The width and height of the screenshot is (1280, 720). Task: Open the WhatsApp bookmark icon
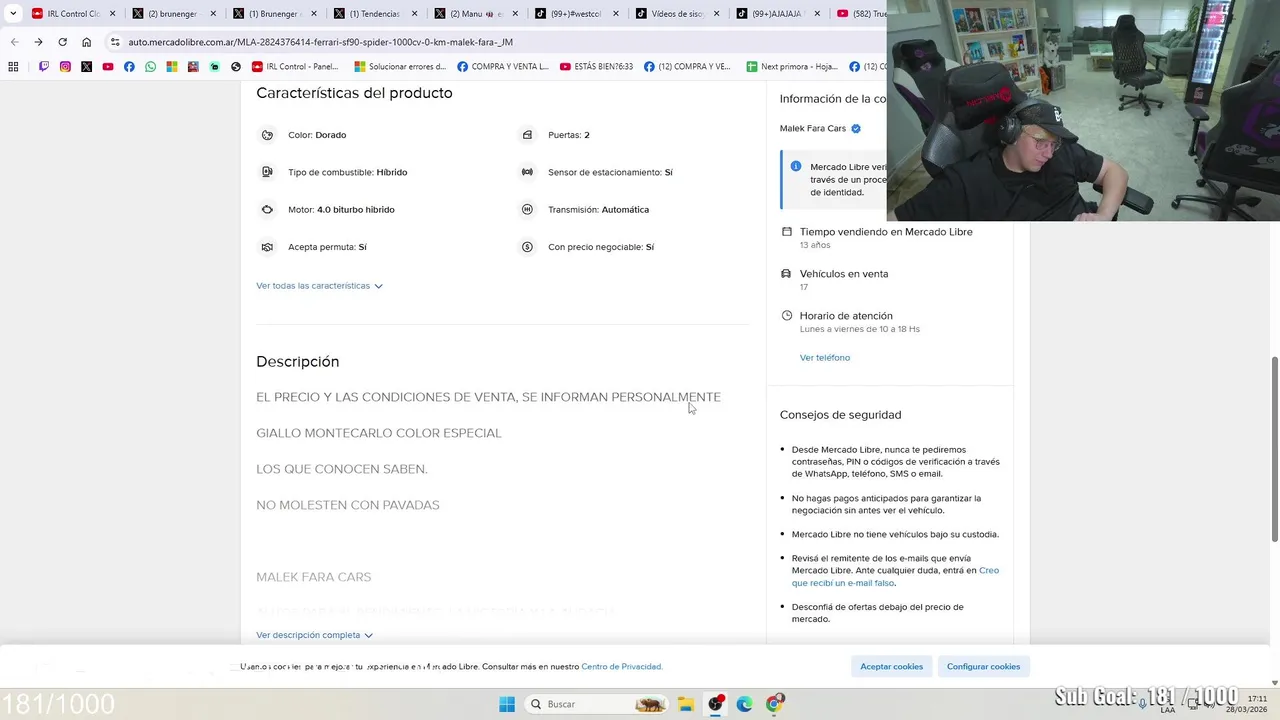coord(150,67)
